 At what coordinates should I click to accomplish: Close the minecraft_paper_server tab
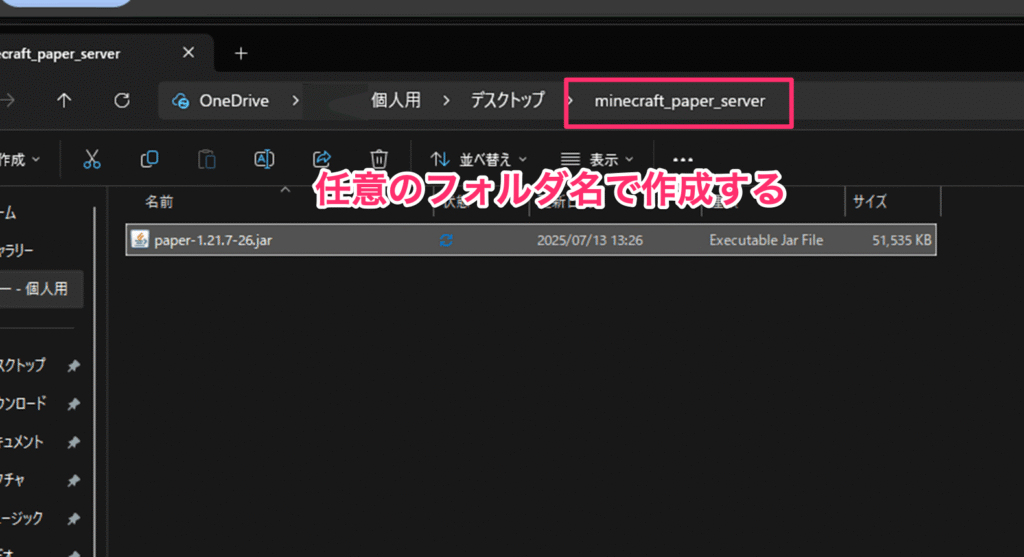pos(188,52)
